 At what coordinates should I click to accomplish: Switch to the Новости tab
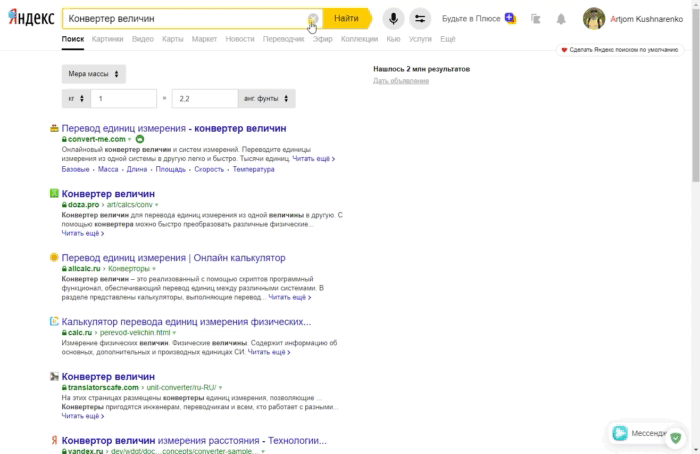coord(240,39)
